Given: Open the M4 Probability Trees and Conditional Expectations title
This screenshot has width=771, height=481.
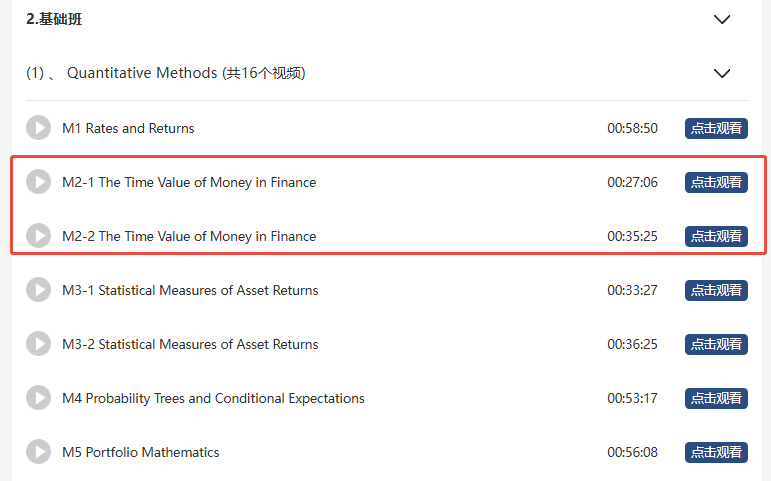Looking at the screenshot, I should (213, 398).
